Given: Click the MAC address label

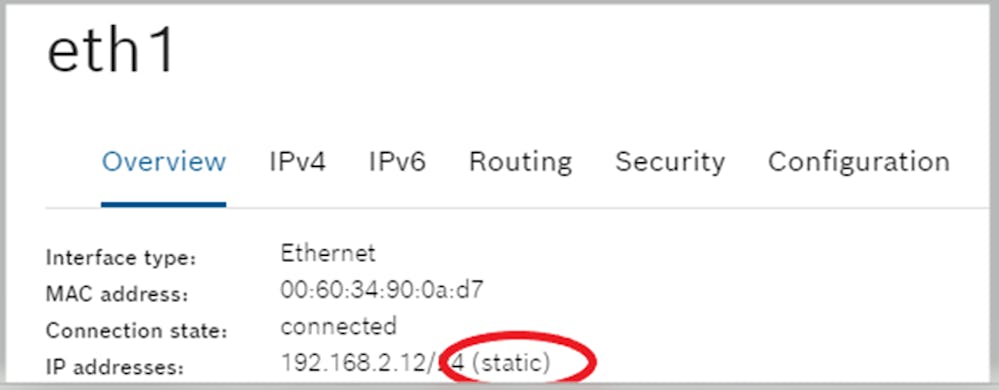Looking at the screenshot, I should click(117, 295).
